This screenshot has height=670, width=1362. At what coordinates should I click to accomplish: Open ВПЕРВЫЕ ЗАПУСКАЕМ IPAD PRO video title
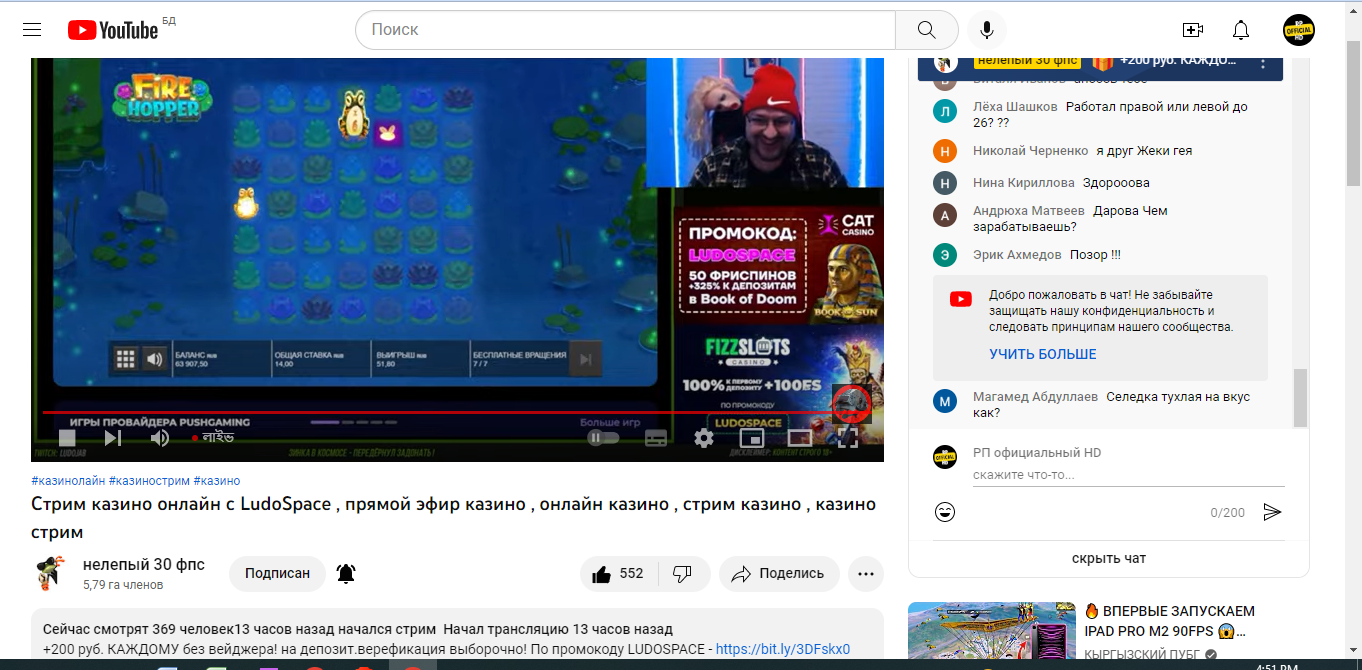[x=1170, y=621]
